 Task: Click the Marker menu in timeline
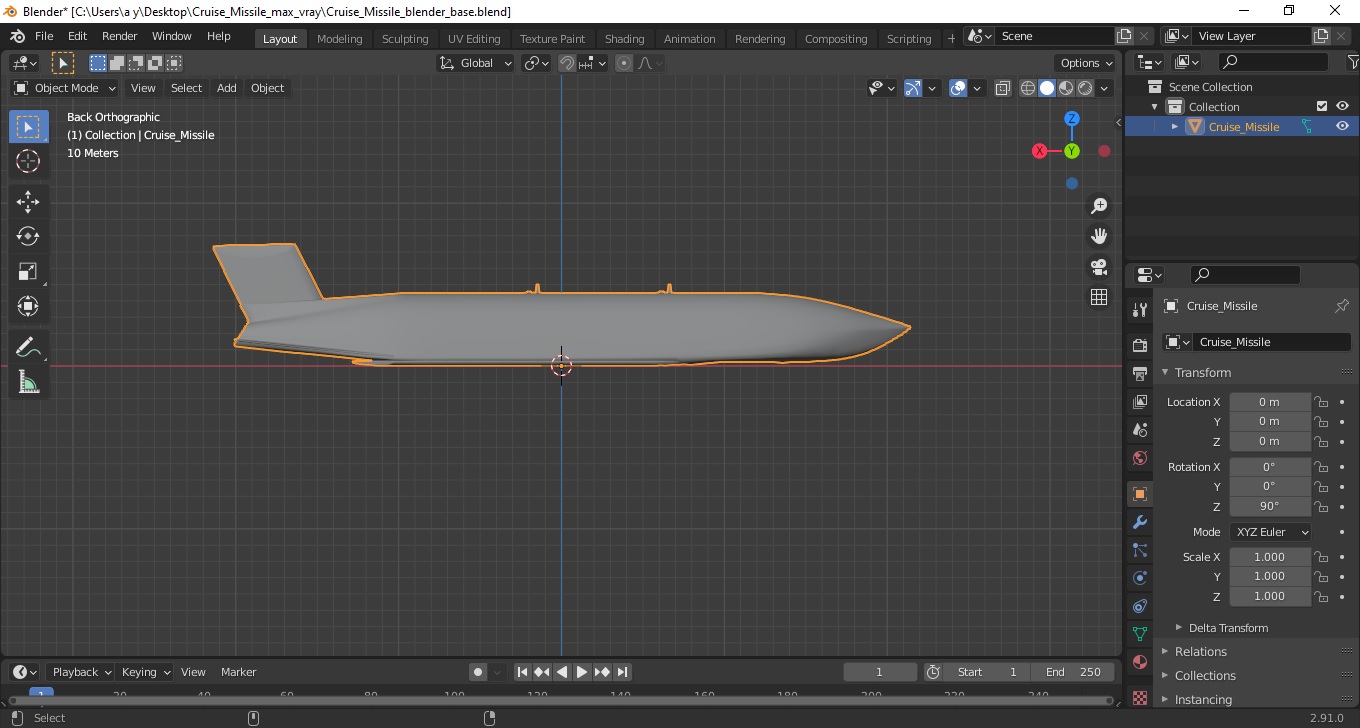point(238,672)
